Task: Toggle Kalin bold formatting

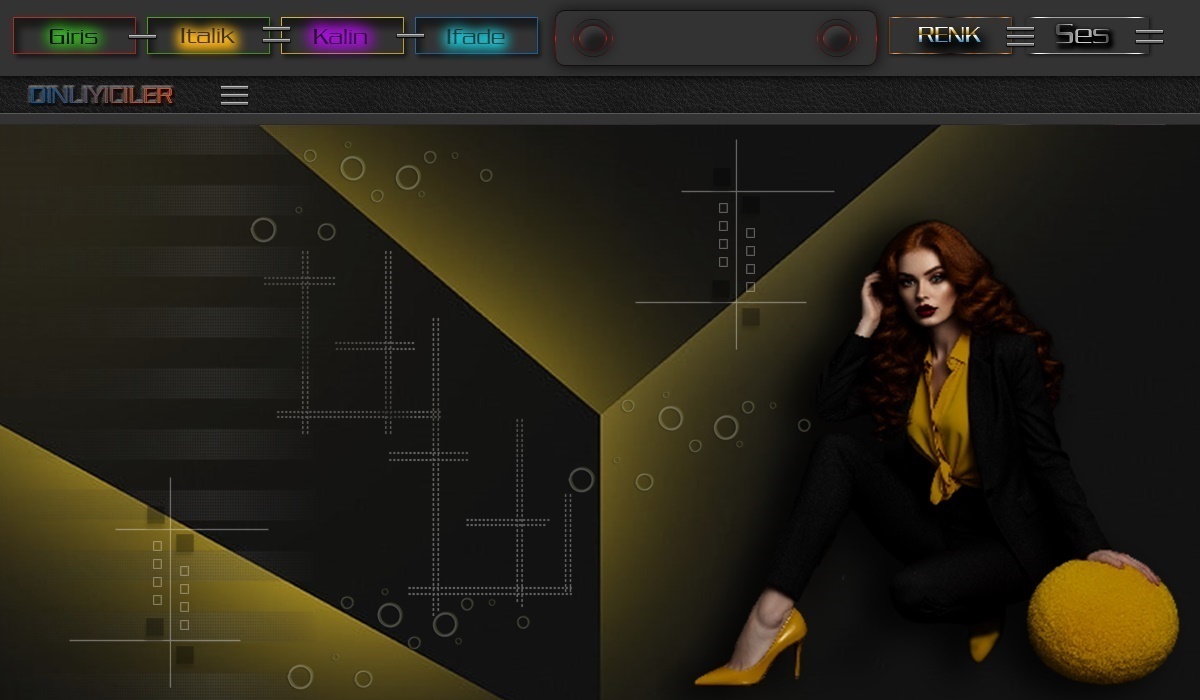Action: (x=342, y=36)
